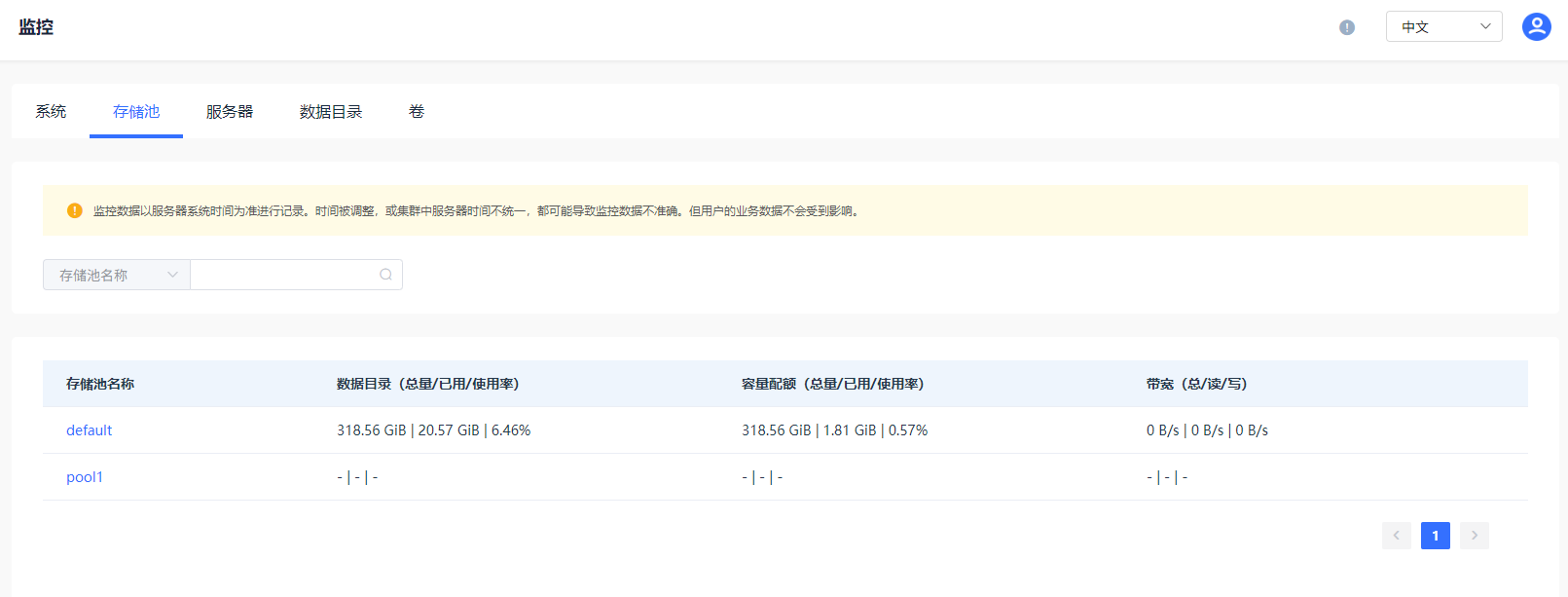Click the 监控 page title
The width and height of the screenshot is (1568, 597).
(36, 27)
